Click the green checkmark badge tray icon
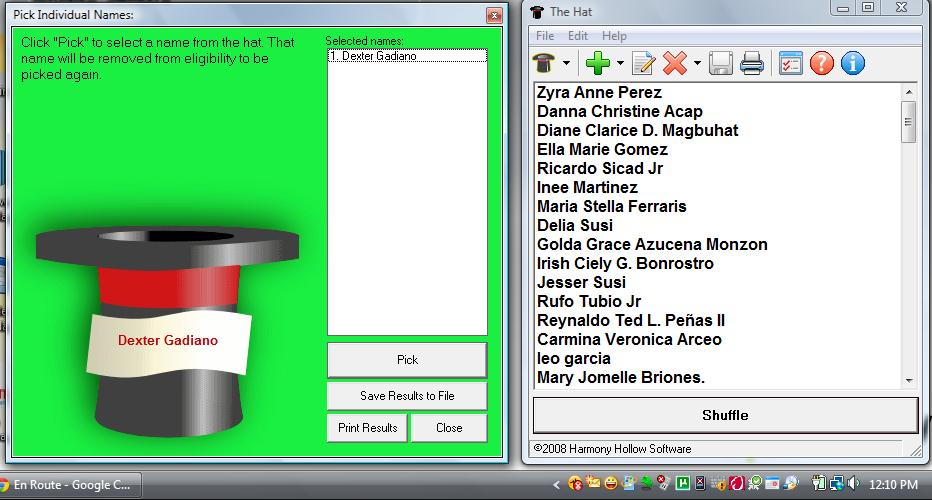The width and height of the screenshot is (932, 500). tap(754, 483)
